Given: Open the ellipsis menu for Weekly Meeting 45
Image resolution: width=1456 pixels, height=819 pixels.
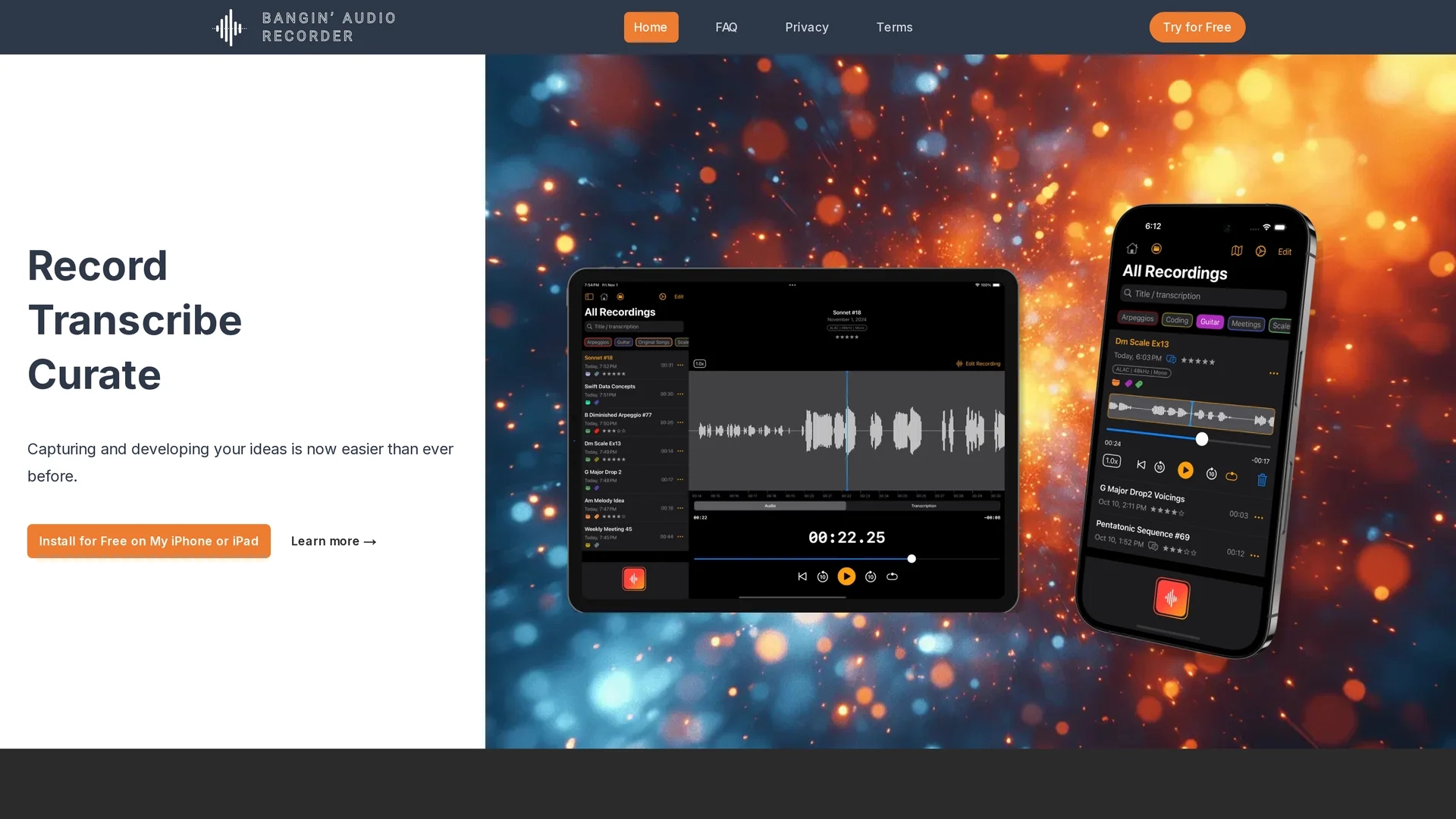Looking at the screenshot, I should tap(680, 536).
